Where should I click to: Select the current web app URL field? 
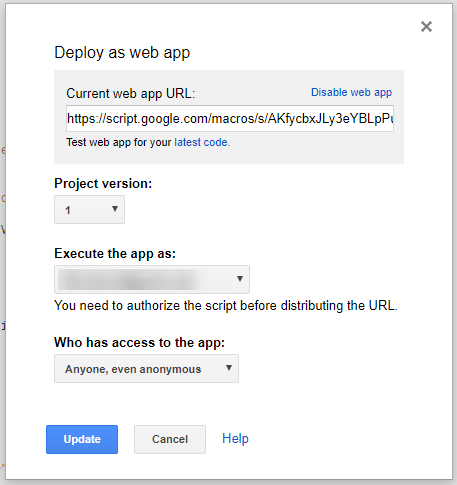tap(230, 119)
